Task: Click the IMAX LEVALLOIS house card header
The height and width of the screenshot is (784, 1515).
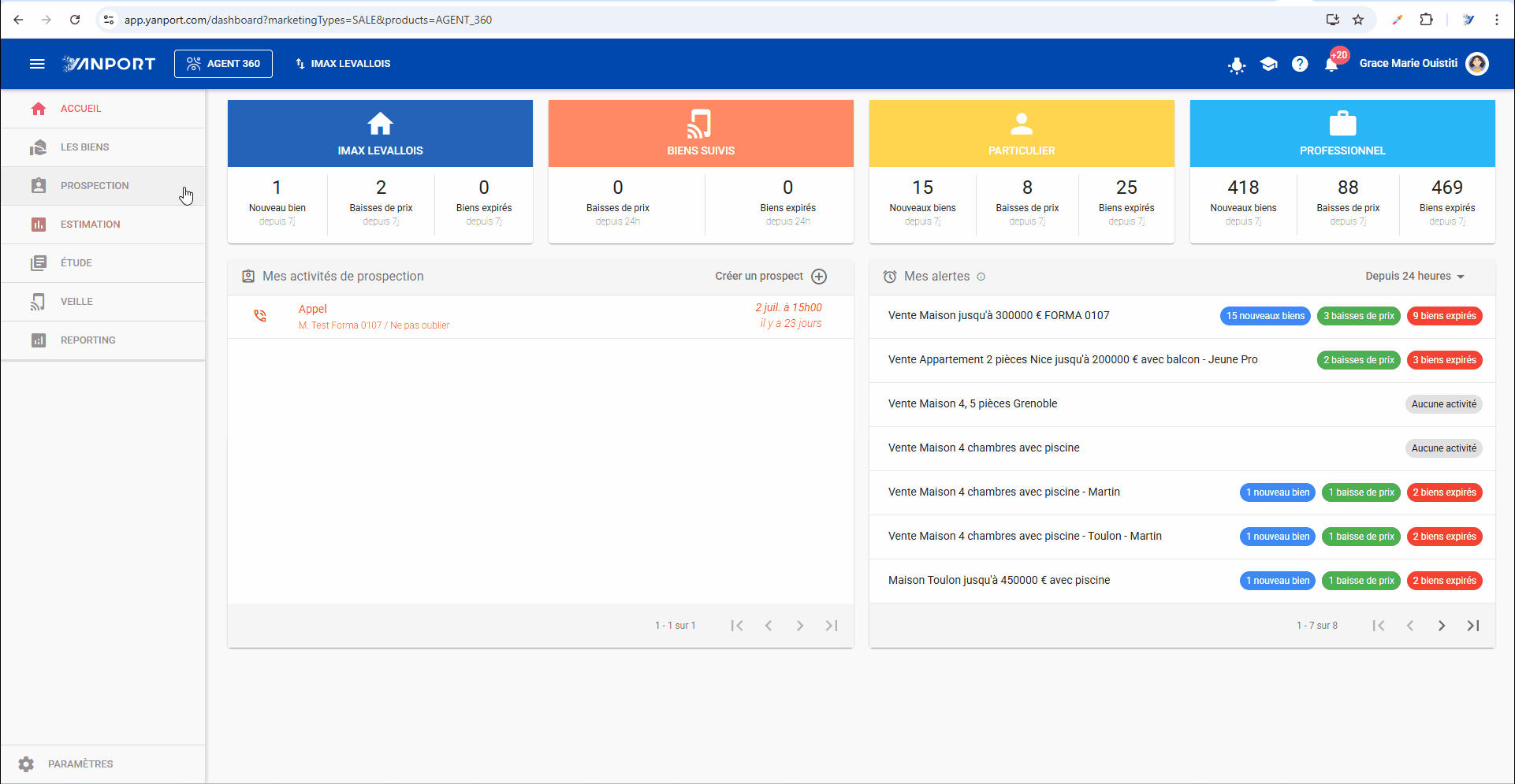Action: (380, 133)
